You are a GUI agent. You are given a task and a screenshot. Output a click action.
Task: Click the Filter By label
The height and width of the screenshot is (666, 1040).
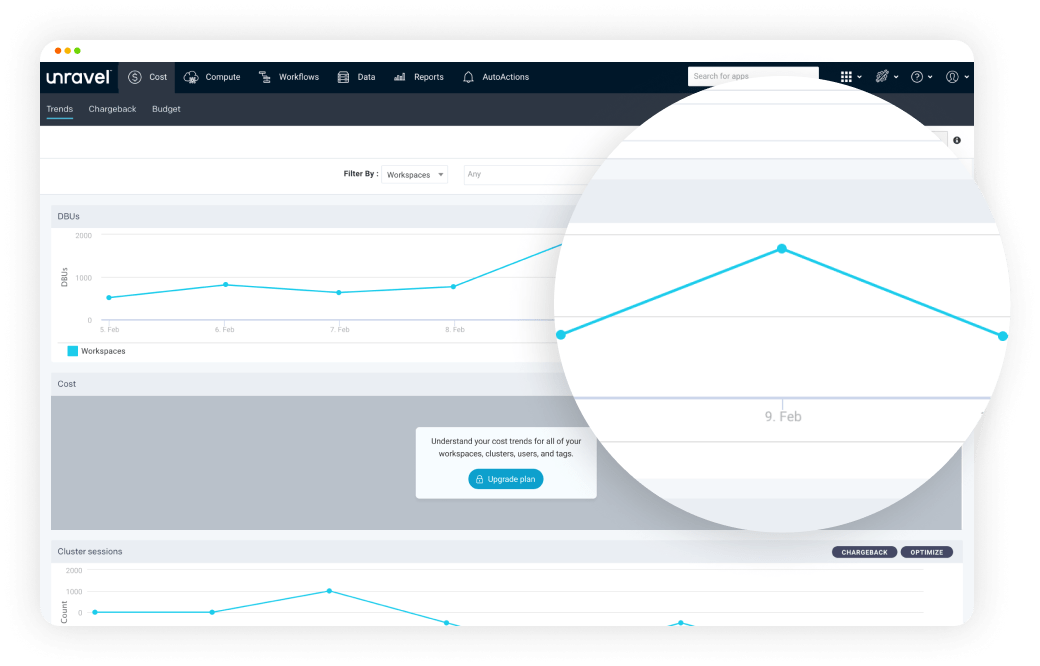coord(361,174)
